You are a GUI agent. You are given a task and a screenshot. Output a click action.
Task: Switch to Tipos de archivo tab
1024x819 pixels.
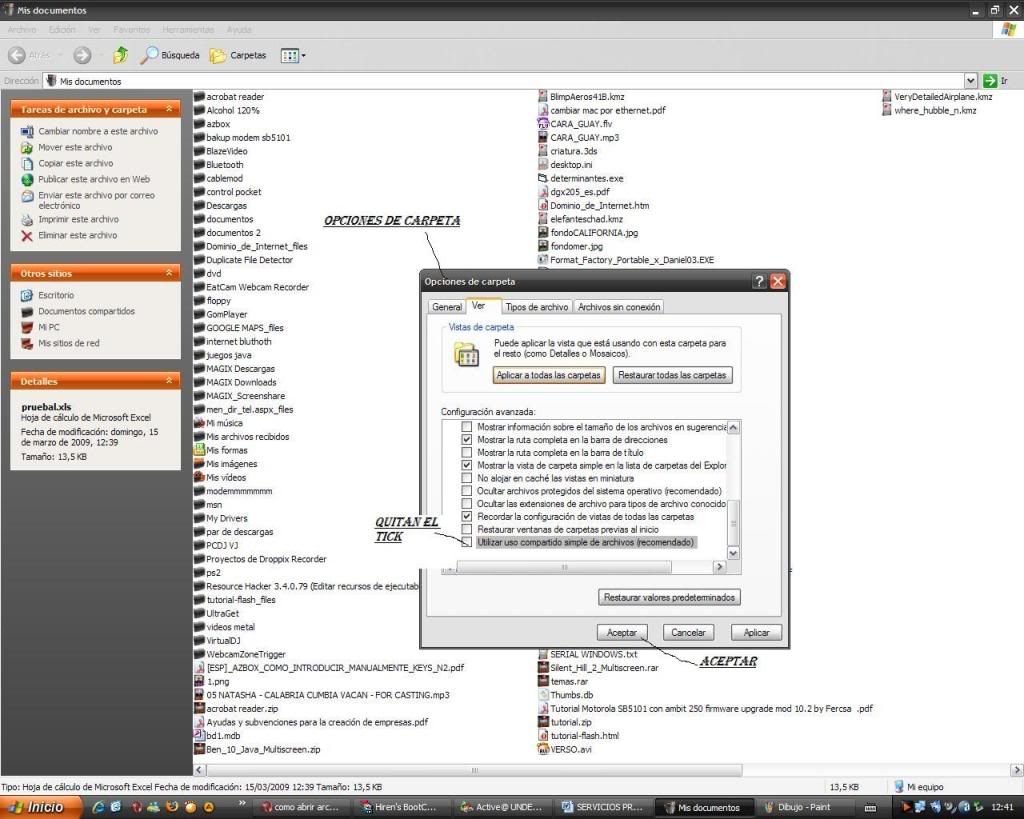(537, 307)
